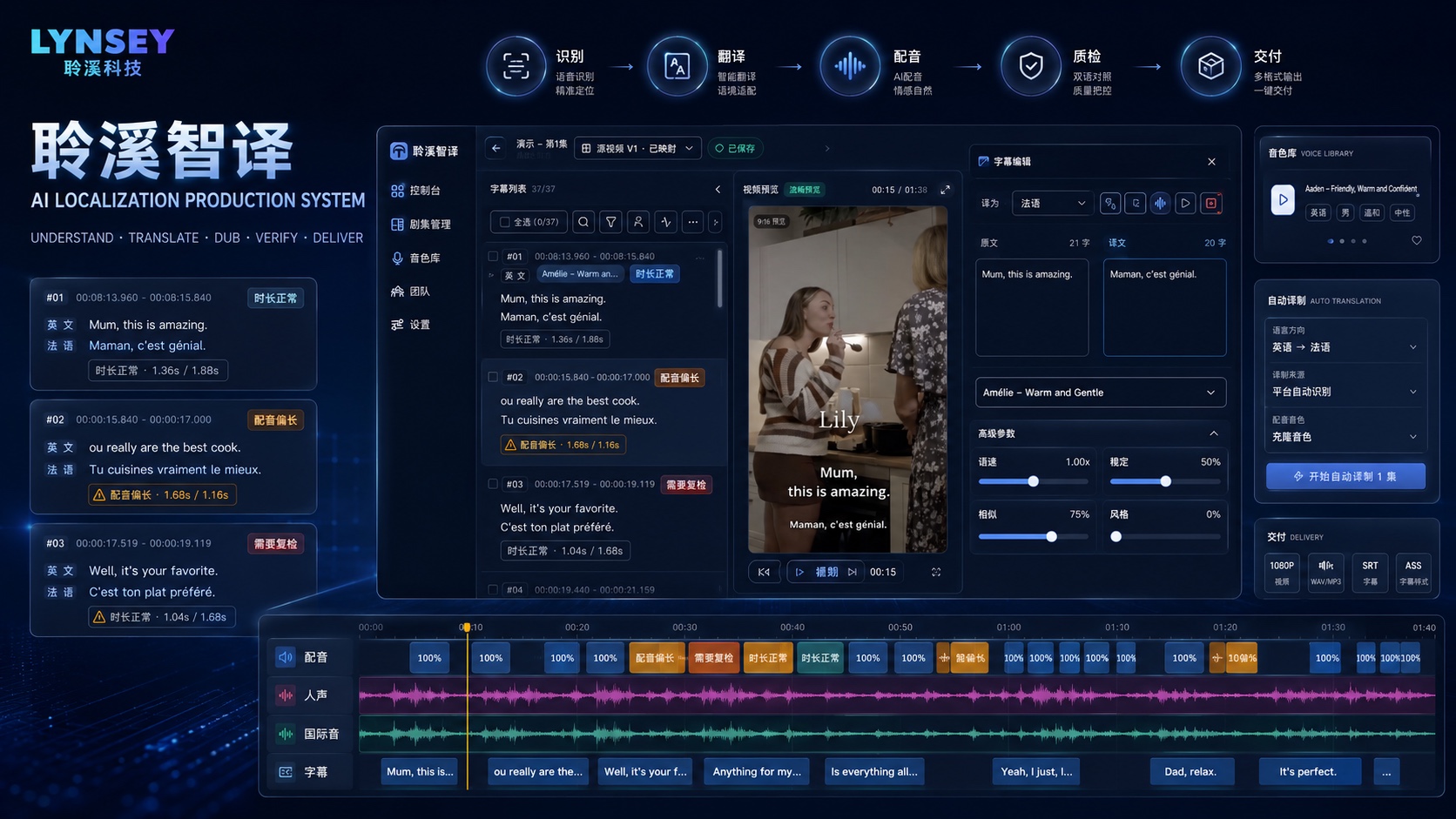Click the waveform pulse icon in the subtitle toolbar
Image resolution: width=1456 pixels, height=819 pixels.
(x=666, y=222)
